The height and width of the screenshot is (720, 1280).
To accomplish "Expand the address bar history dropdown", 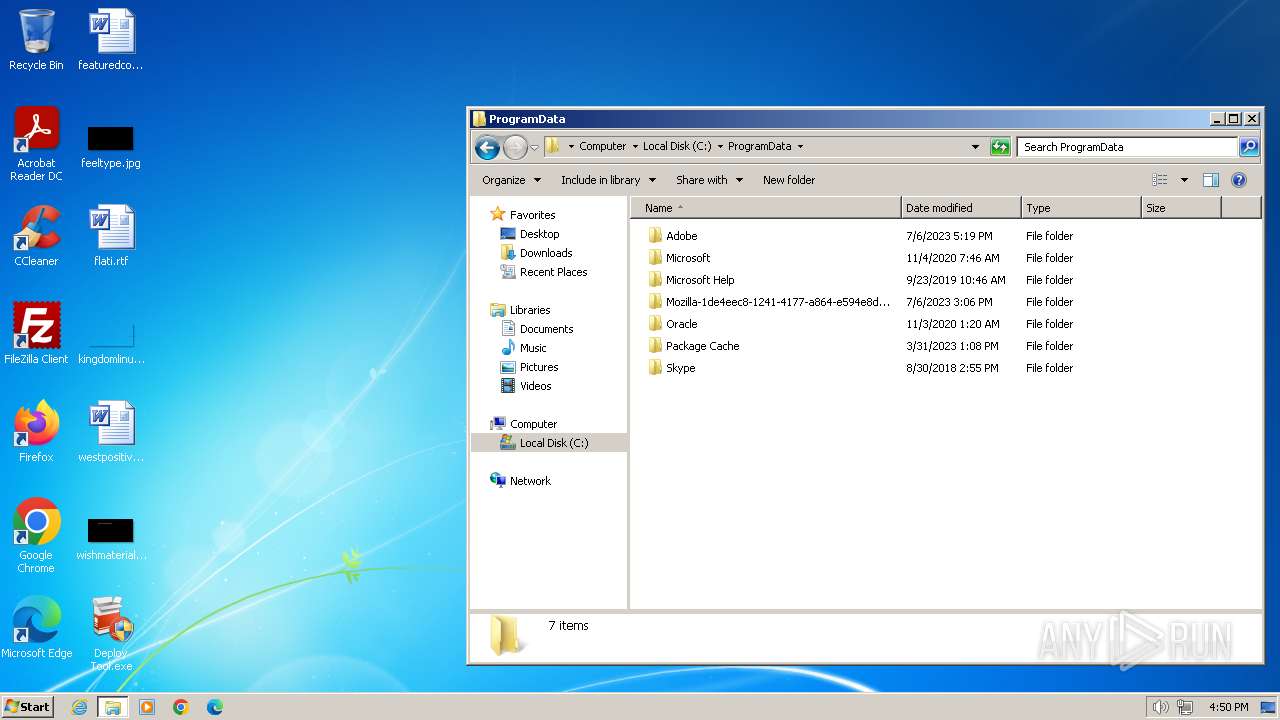I will [x=975, y=147].
